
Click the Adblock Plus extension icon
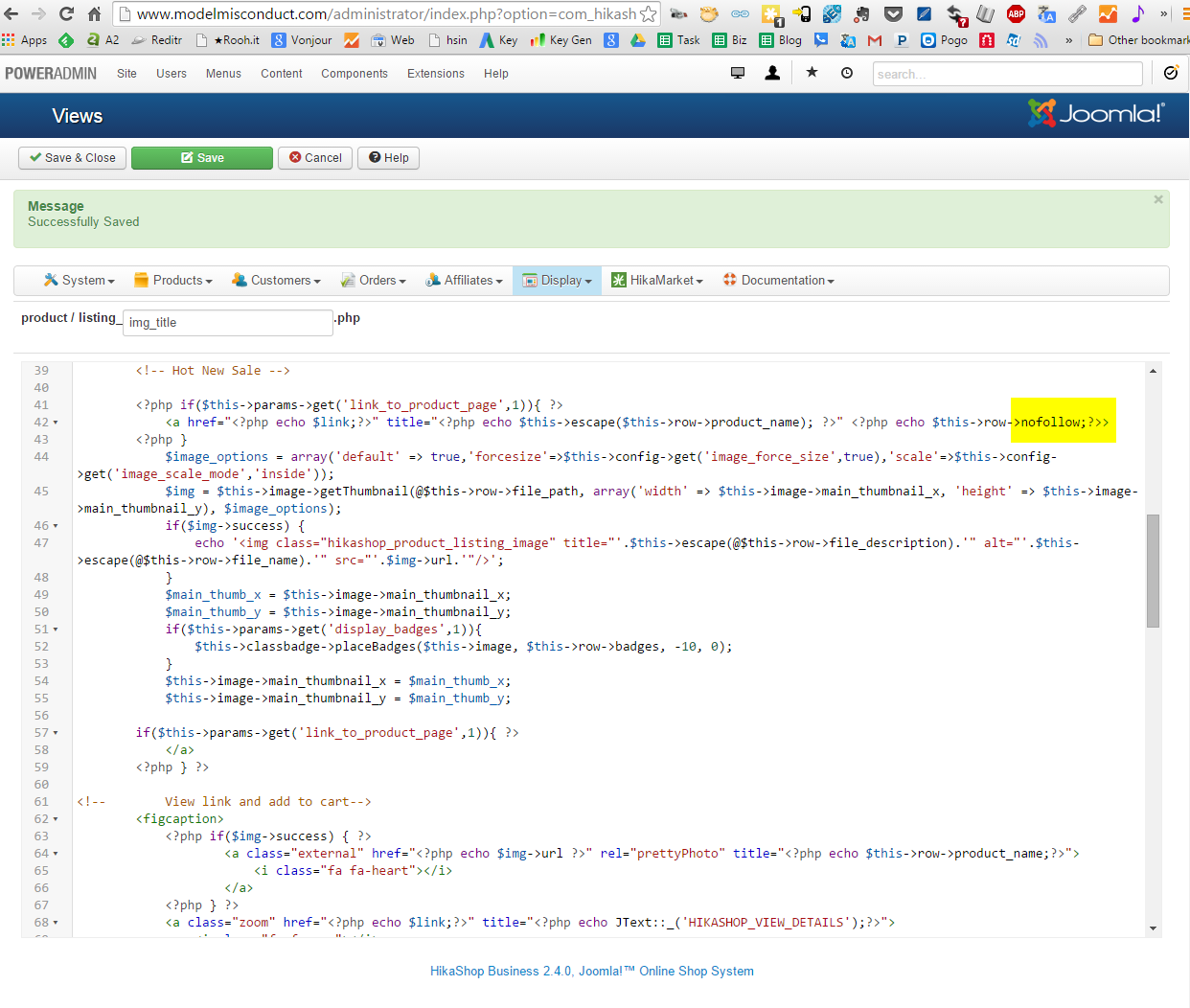[1016, 13]
